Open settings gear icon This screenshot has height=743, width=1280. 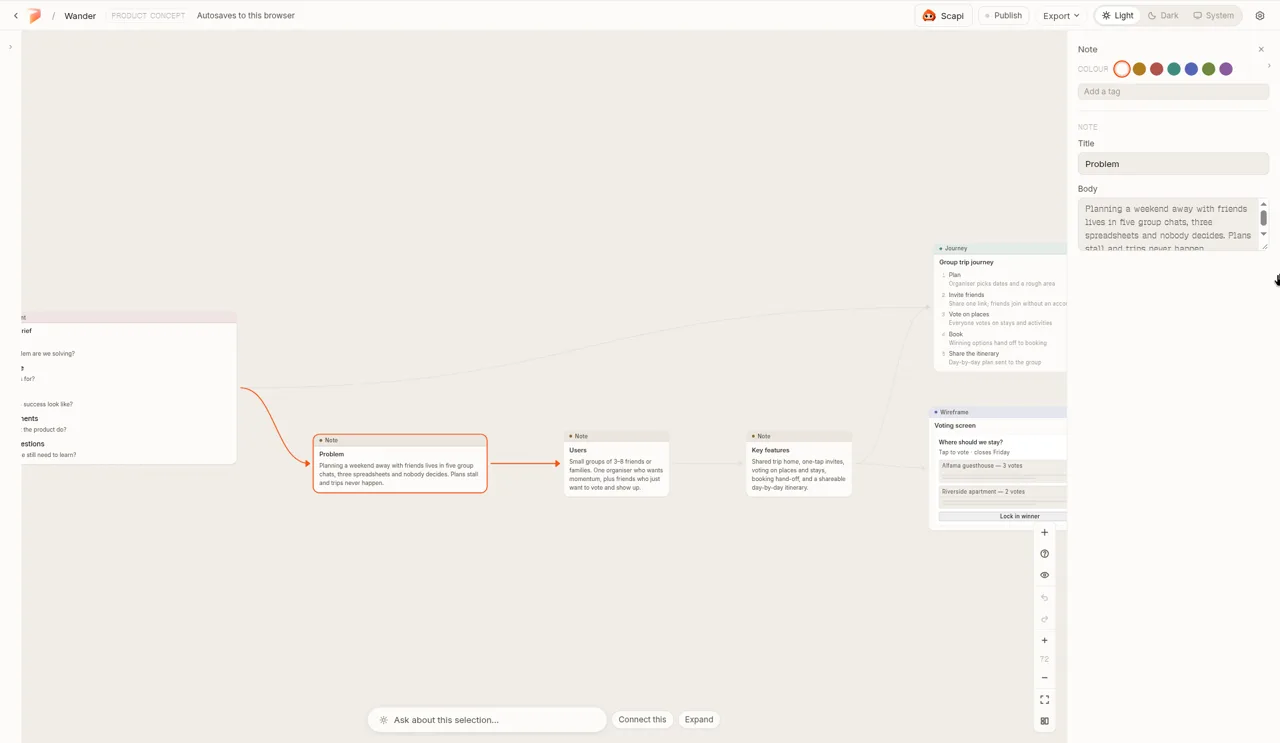click(x=1260, y=16)
